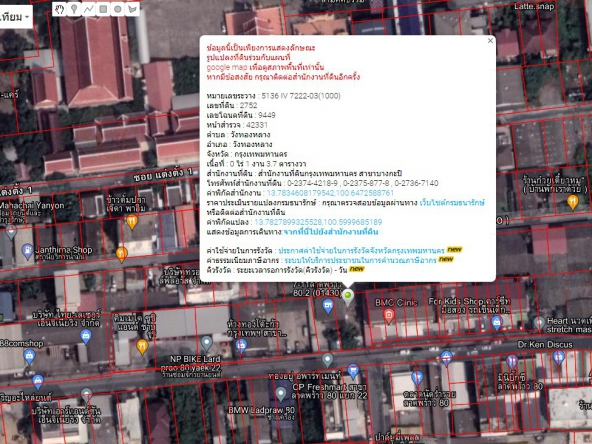This screenshot has width=592, height=444.
Task: Select the polyline drawing tool
Action: pyautogui.click(x=88, y=9)
